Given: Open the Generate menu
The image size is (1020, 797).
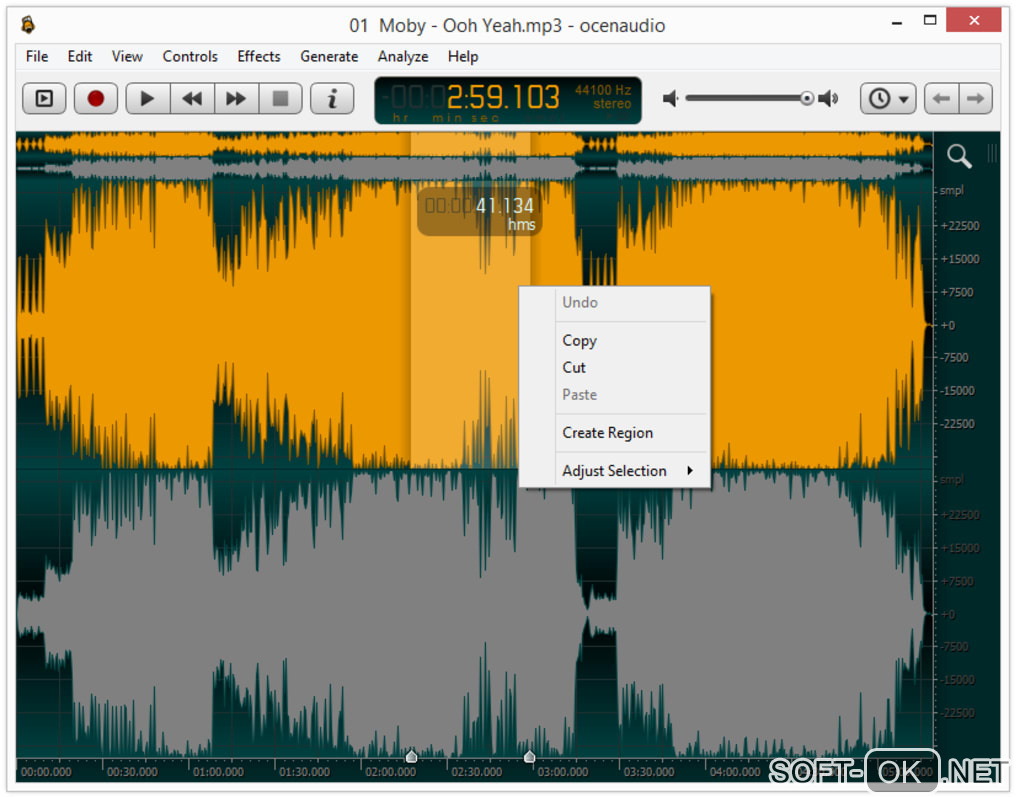Looking at the screenshot, I should pos(329,57).
